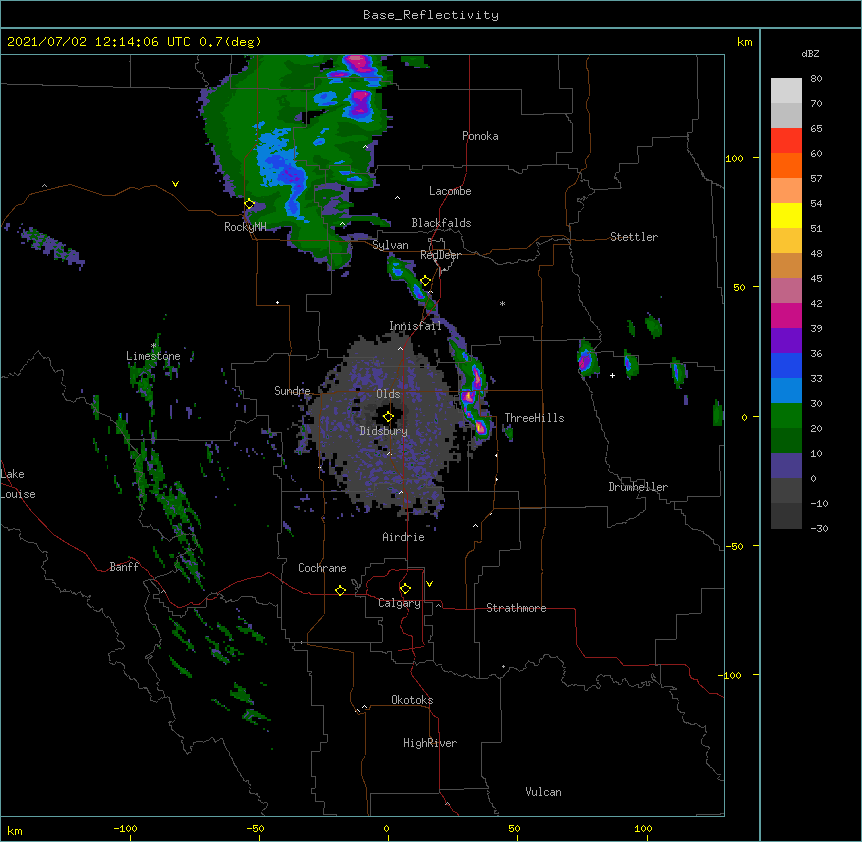Click the slate purple 10 dBZ legend swatch
Image resolution: width=862 pixels, height=842 pixels.
[786, 466]
